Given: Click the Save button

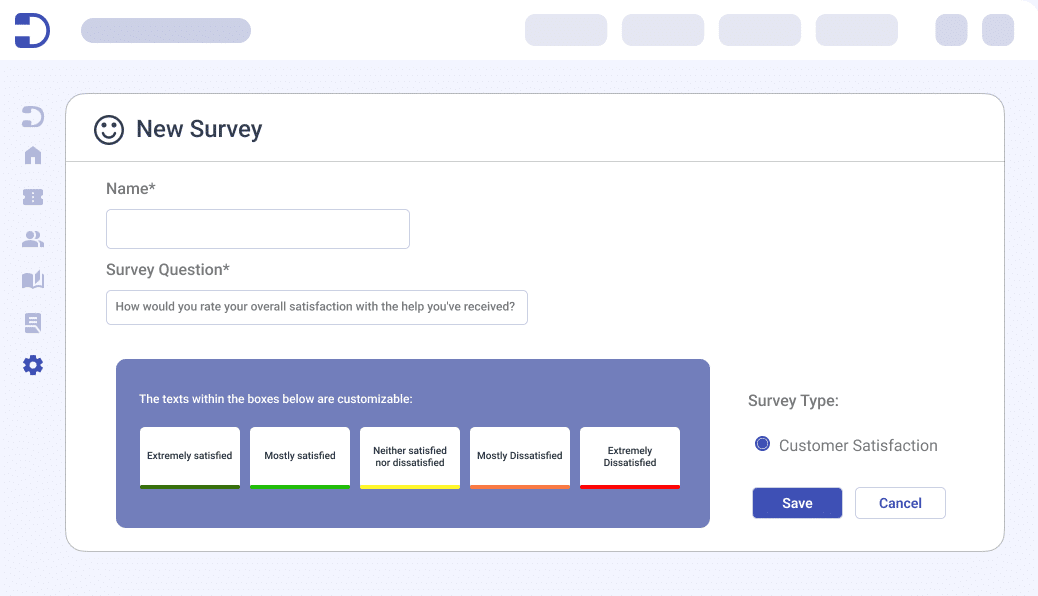Looking at the screenshot, I should [x=797, y=503].
